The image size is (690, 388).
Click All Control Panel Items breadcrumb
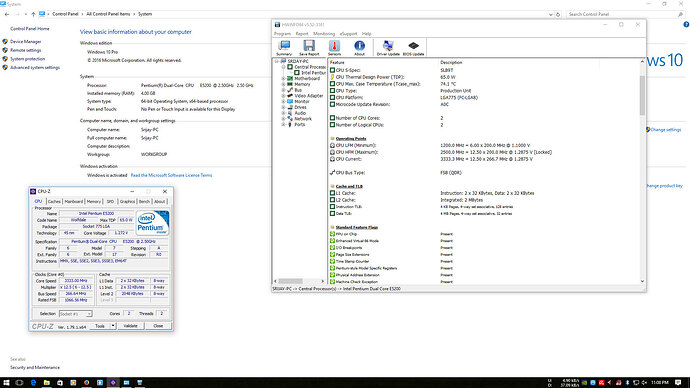[x=108, y=14]
